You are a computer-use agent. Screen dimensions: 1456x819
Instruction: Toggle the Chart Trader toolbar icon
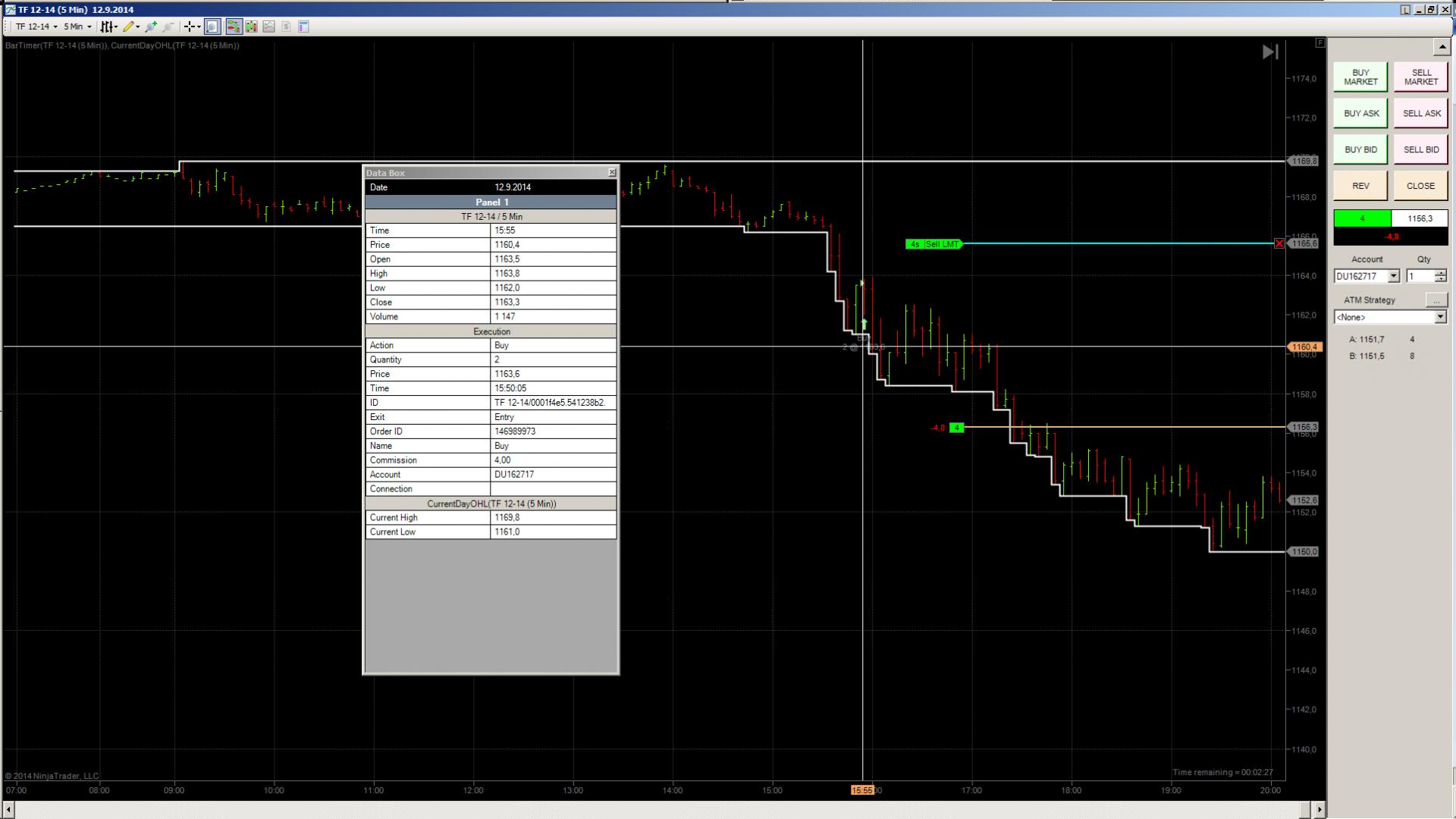click(x=234, y=27)
